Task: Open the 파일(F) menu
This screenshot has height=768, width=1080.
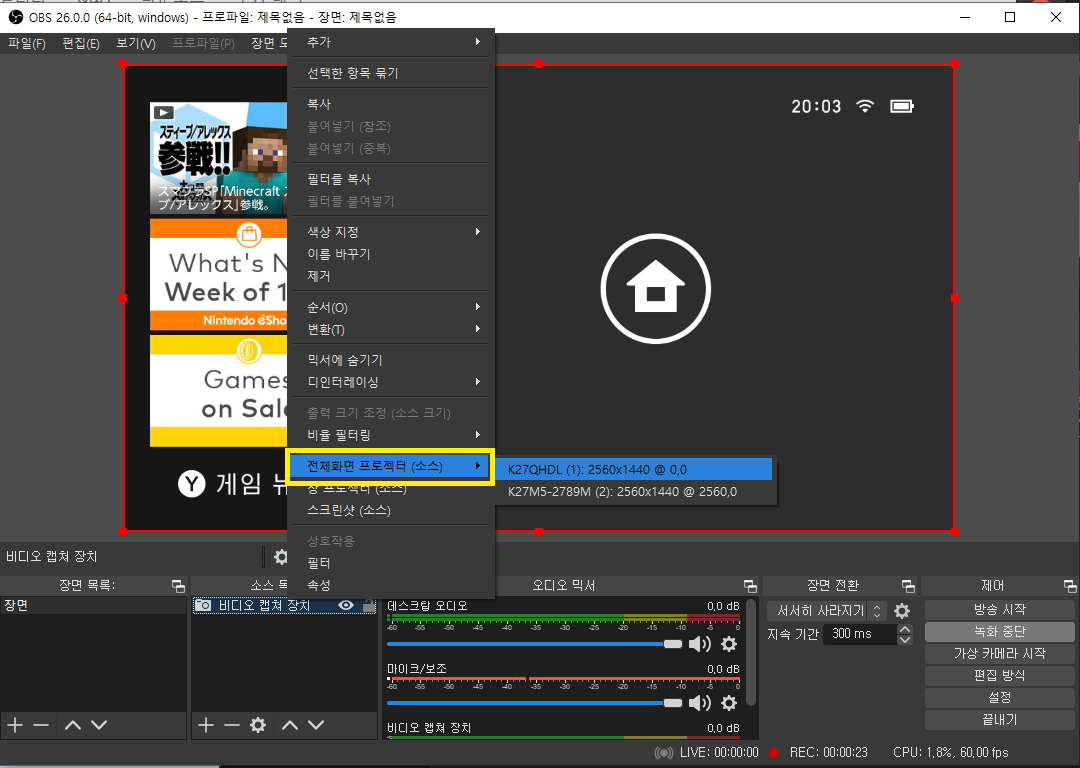Action: [x=25, y=43]
